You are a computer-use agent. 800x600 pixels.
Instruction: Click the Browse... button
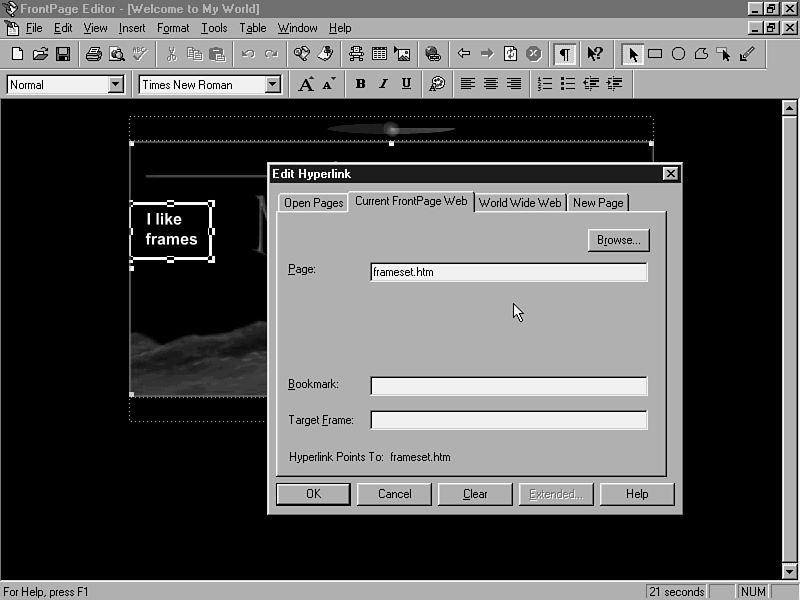tap(618, 240)
